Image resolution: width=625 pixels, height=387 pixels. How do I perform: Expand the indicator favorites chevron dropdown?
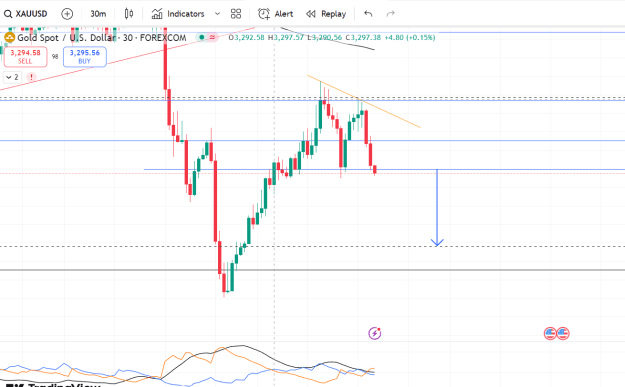(x=217, y=14)
